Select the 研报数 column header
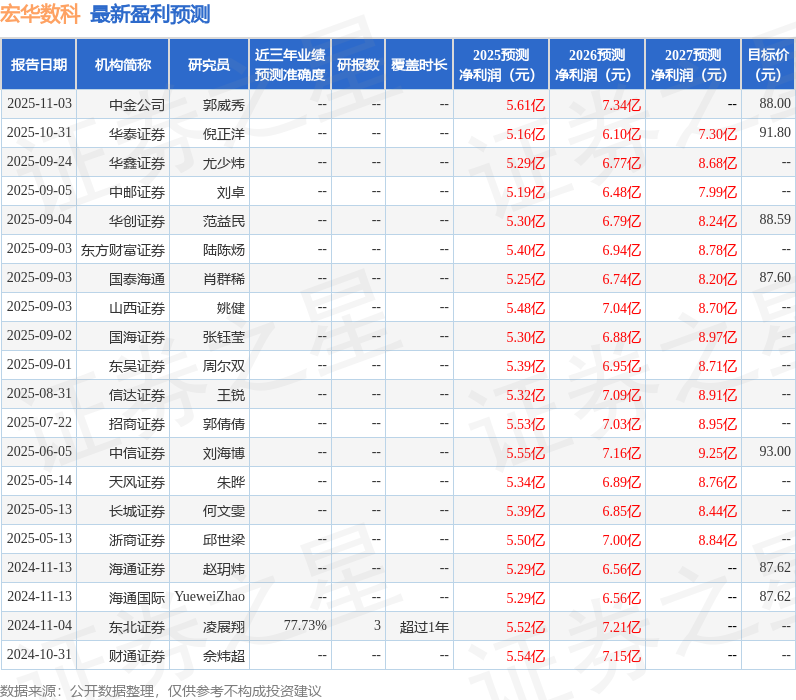Screen dimensions: 796x700 tap(358, 64)
